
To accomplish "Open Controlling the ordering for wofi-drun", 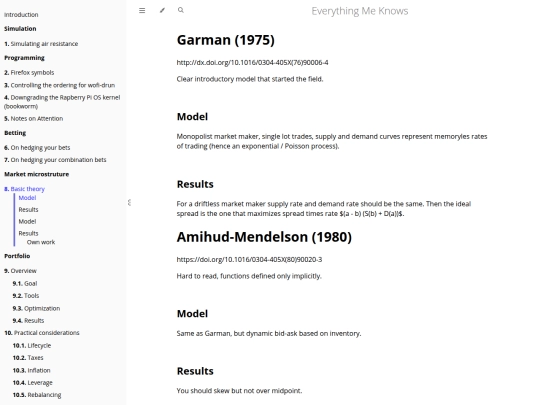I will [x=59, y=85].
